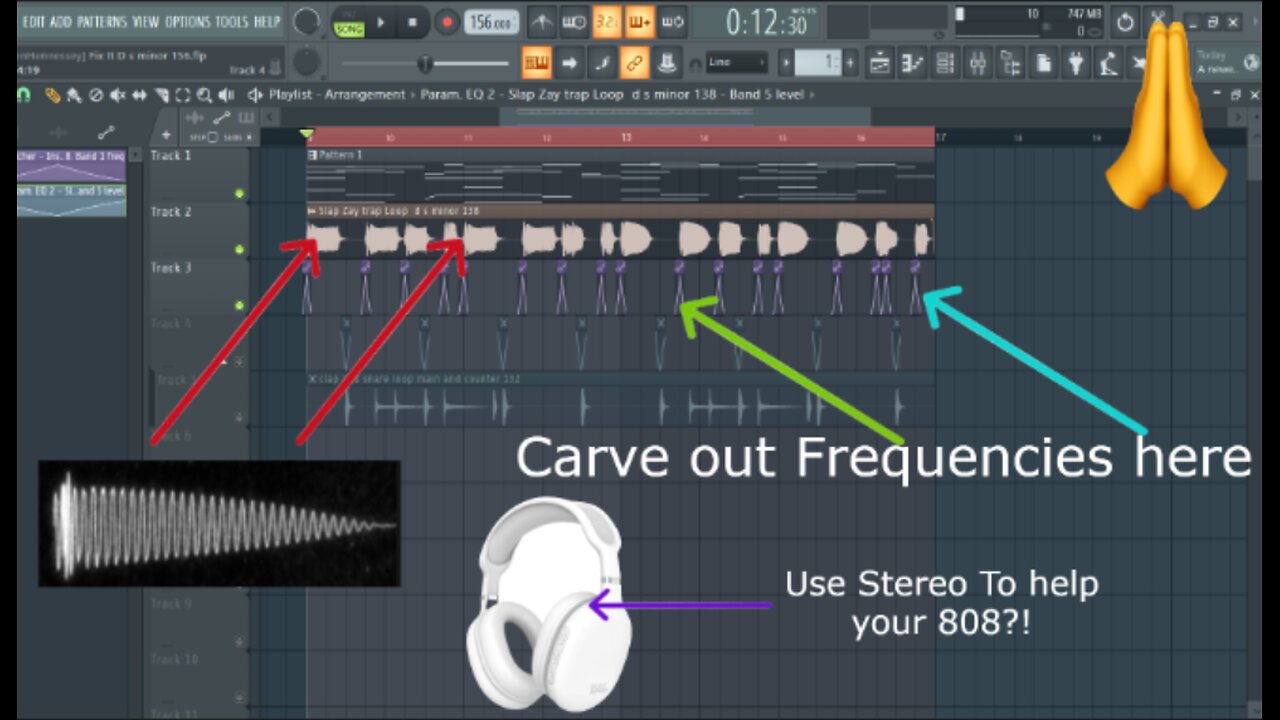Mute Track 2 with its green light
This screenshot has height=720, width=1280.
(x=239, y=249)
